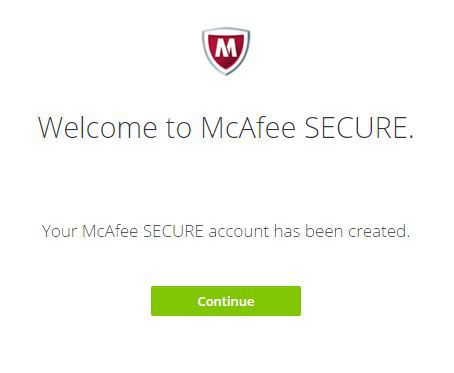Click 'McAfee' in the confirmation sentence
Image resolution: width=454 pixels, height=373 pixels.
[x=110, y=231]
